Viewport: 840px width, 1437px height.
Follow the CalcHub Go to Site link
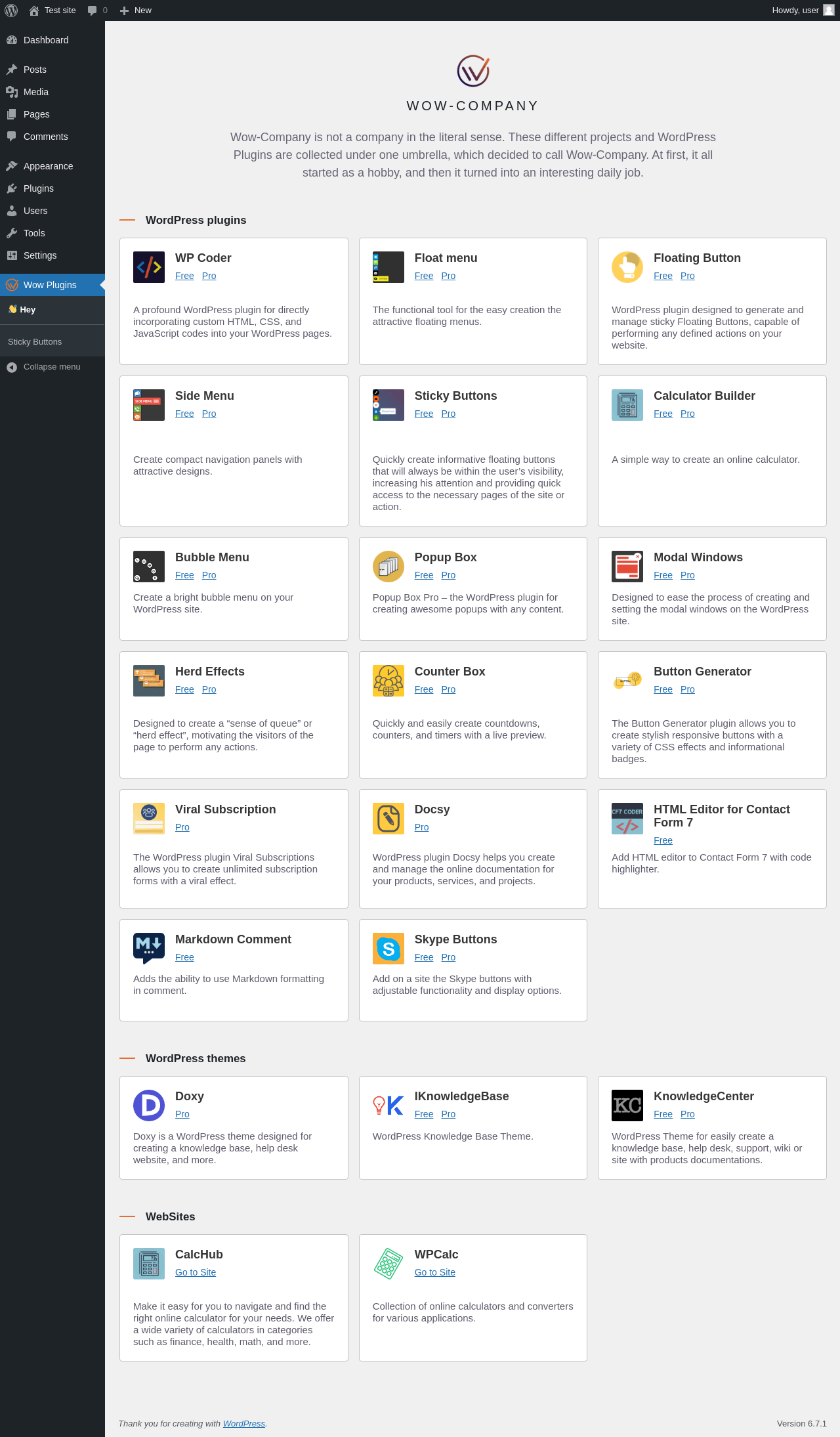point(196,1272)
